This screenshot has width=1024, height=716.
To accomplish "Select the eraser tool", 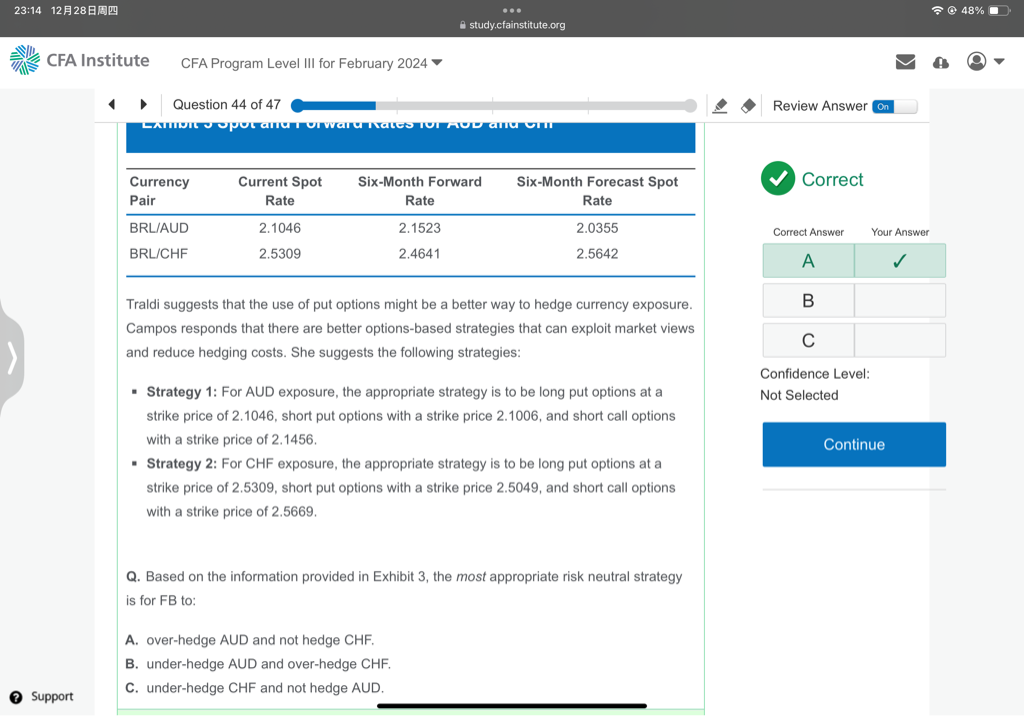I will tap(747, 106).
